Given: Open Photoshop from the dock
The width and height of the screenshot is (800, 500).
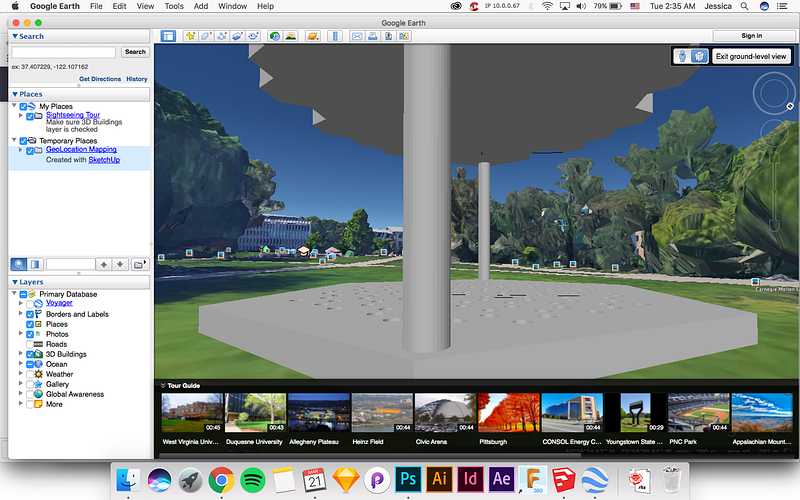Looking at the screenshot, I should tap(408, 479).
